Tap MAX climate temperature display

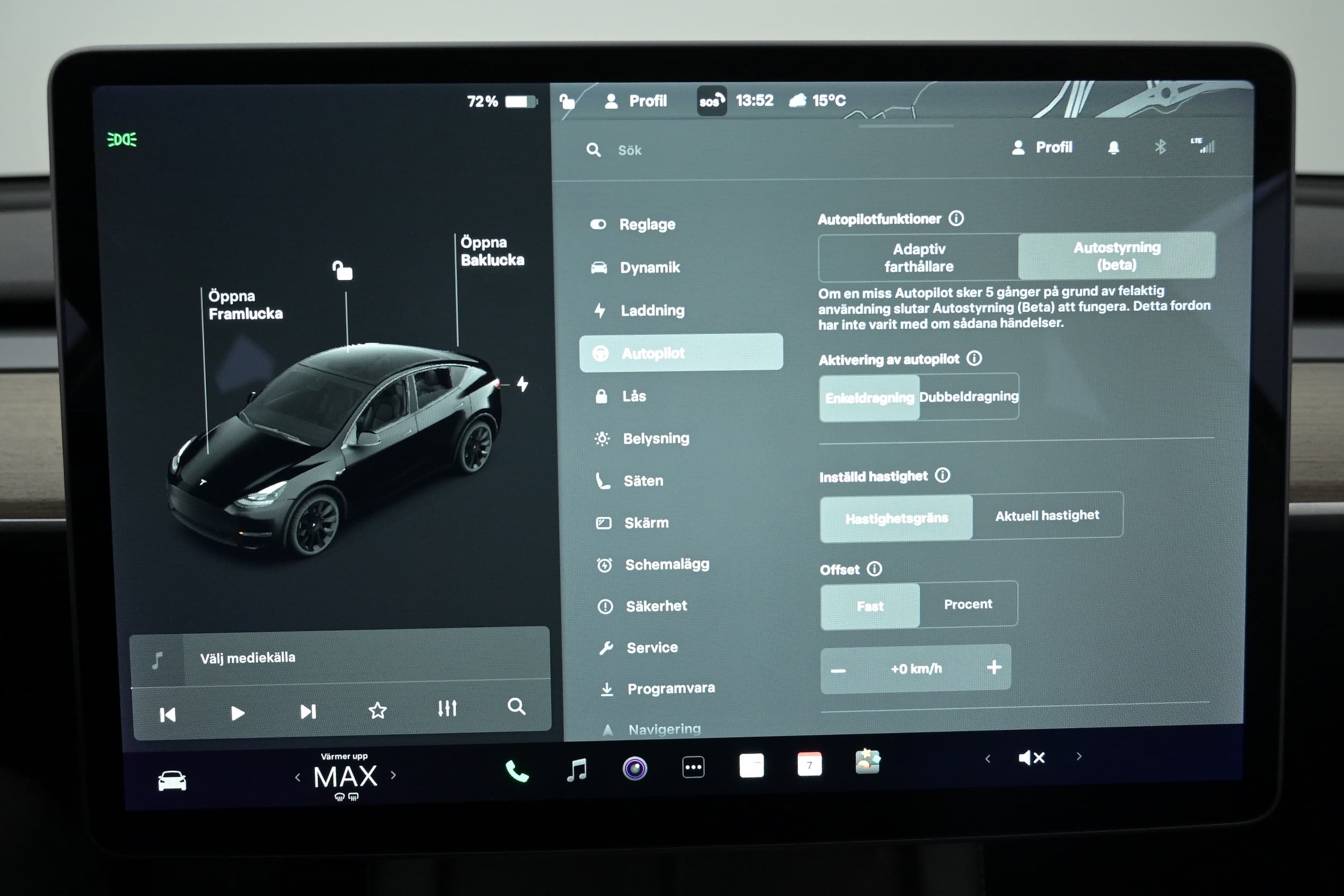point(345,777)
